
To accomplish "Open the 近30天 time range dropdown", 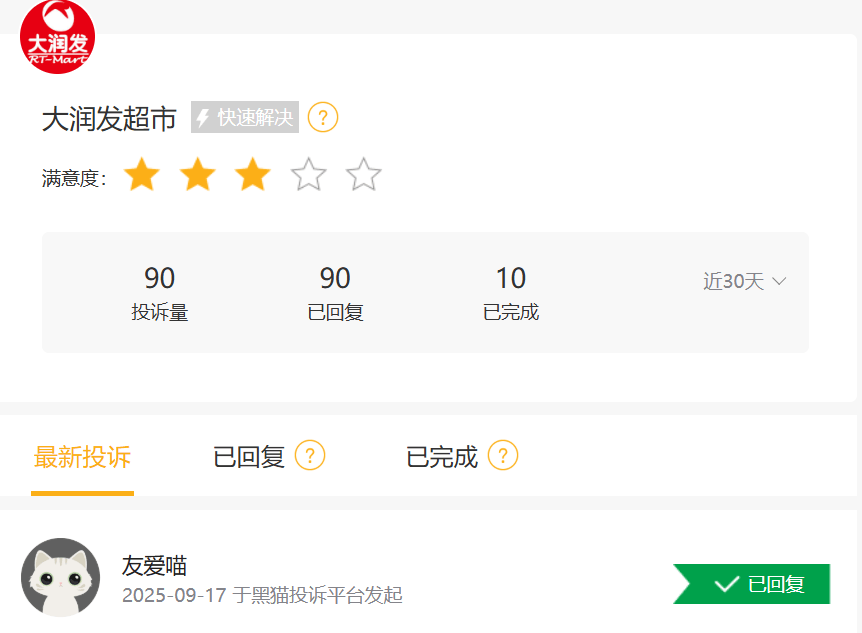I will [x=734, y=282].
